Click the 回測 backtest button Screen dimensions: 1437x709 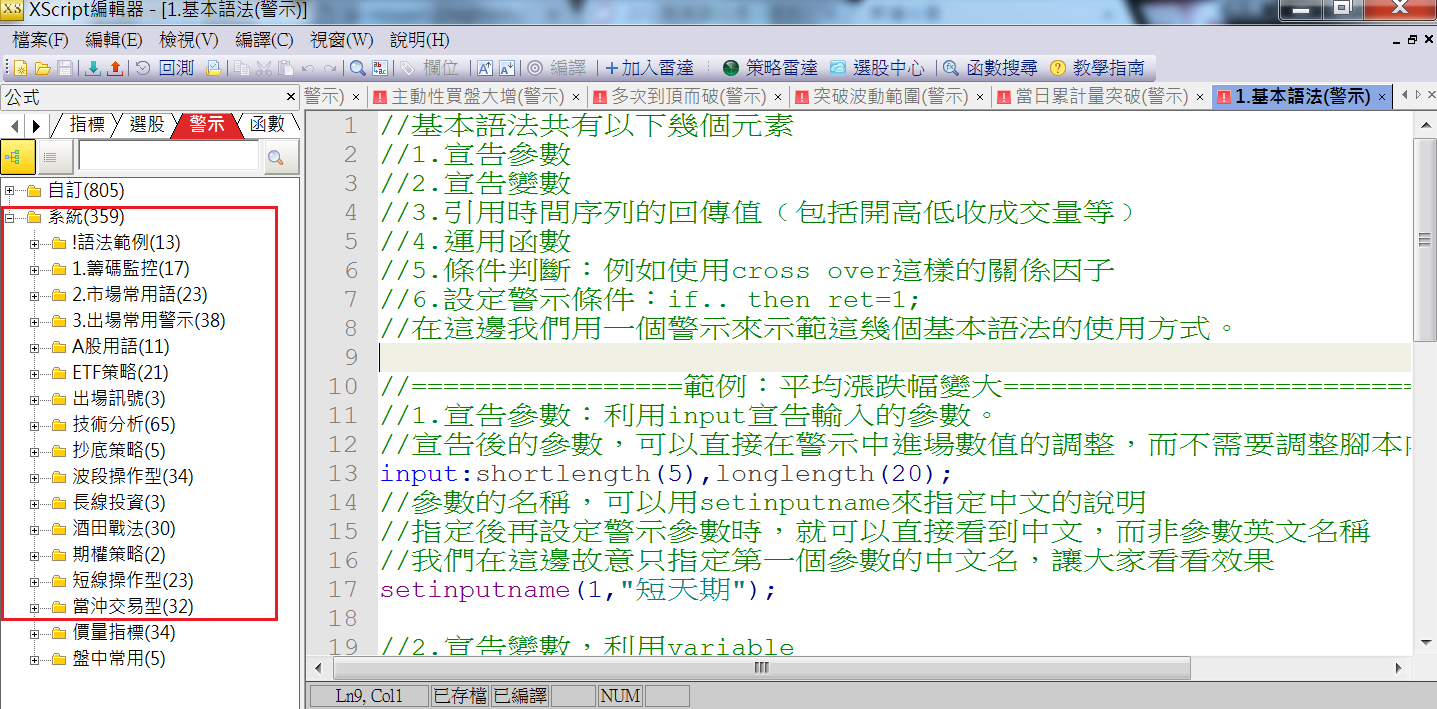point(165,68)
